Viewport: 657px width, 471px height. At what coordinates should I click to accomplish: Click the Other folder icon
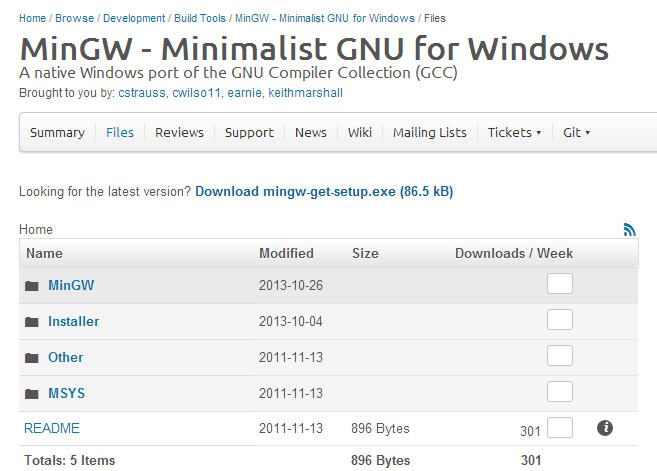(32, 358)
